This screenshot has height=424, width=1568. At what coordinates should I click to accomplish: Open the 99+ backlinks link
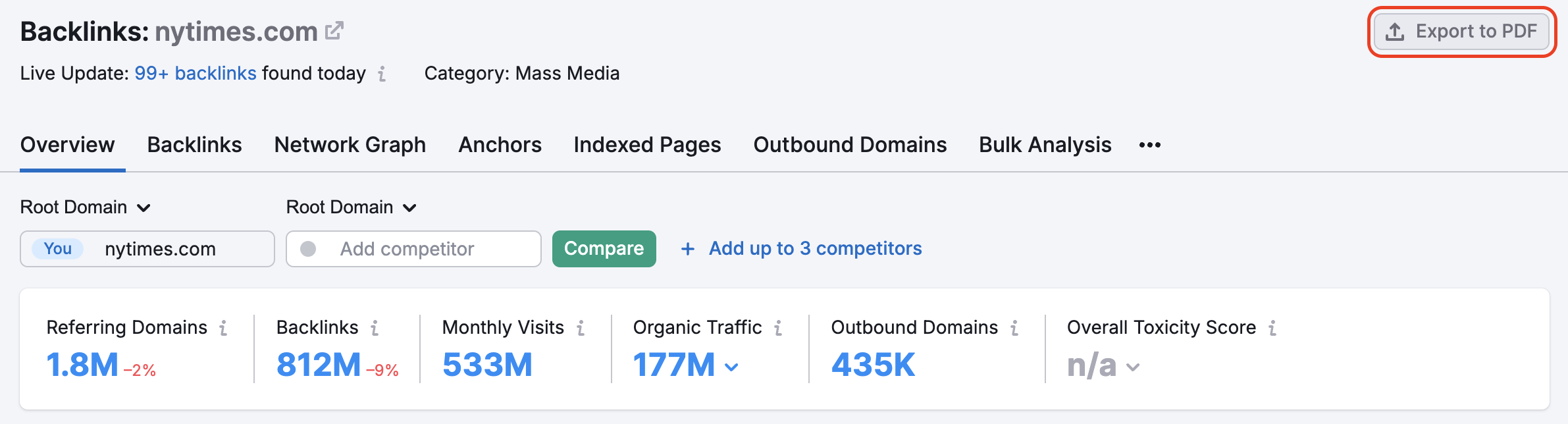196,73
